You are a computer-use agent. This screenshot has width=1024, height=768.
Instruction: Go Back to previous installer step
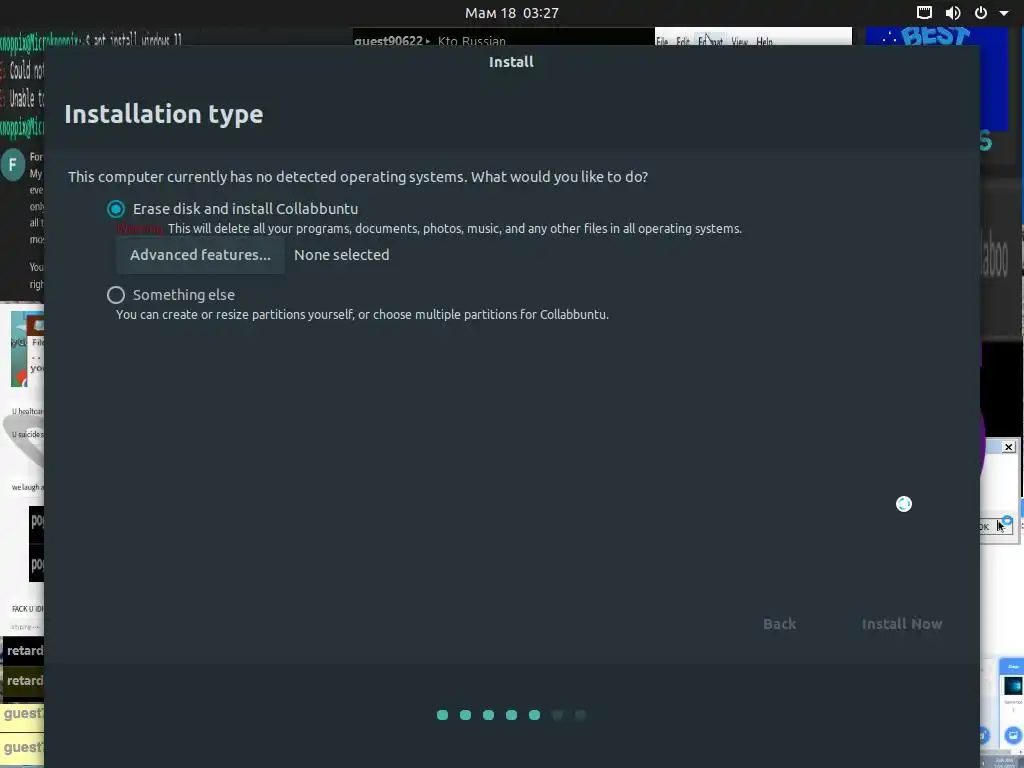click(x=779, y=624)
